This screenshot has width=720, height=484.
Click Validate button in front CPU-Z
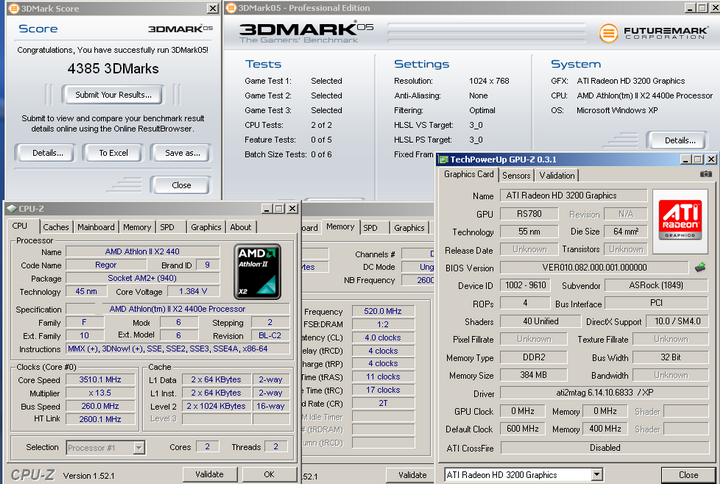pyautogui.click(x=209, y=474)
